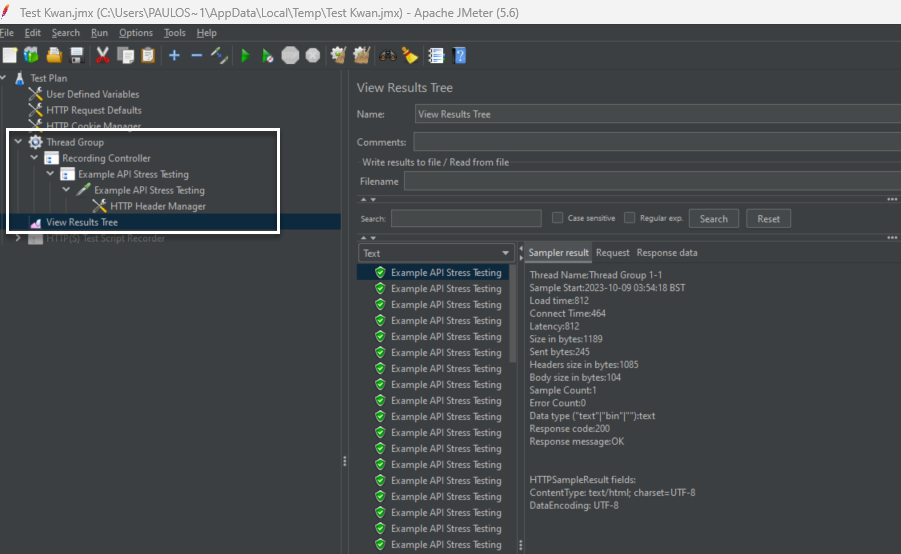Image resolution: width=901 pixels, height=554 pixels.
Task: Click the Add plus icon in toolbar
Action: [174, 55]
